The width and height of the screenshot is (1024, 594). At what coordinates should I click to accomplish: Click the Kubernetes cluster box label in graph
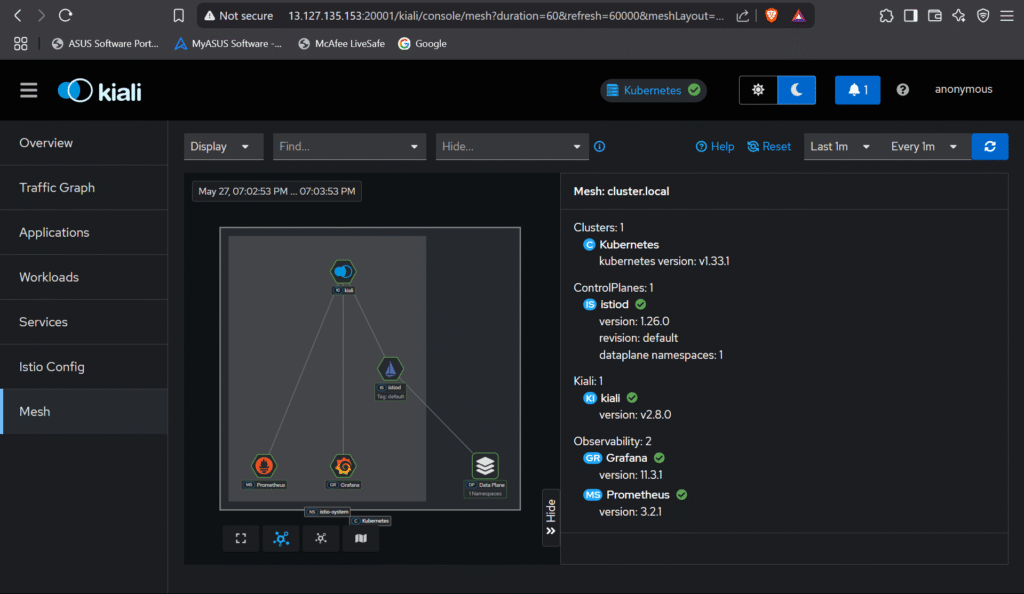click(x=371, y=521)
